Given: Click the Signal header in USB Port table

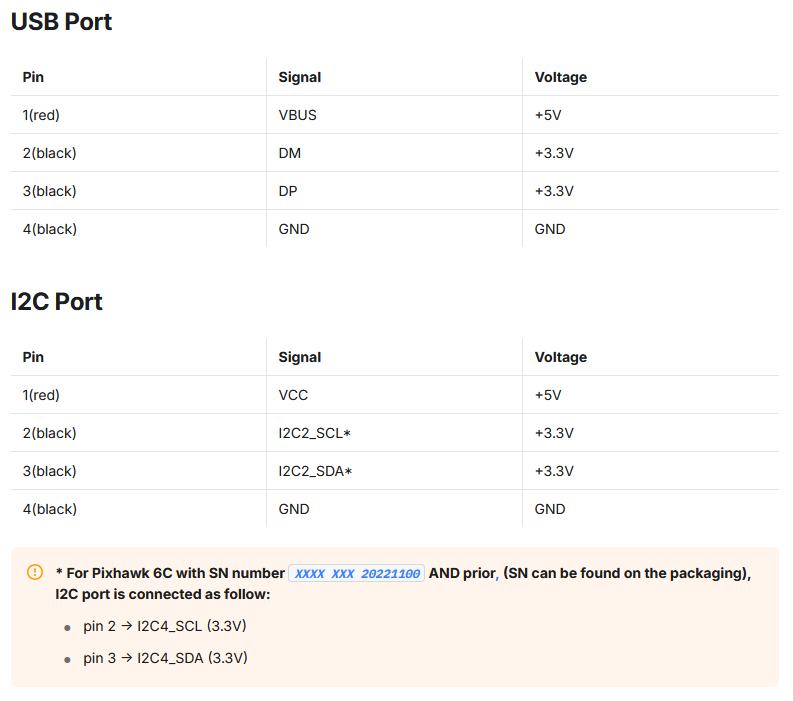Looking at the screenshot, I should point(300,77).
